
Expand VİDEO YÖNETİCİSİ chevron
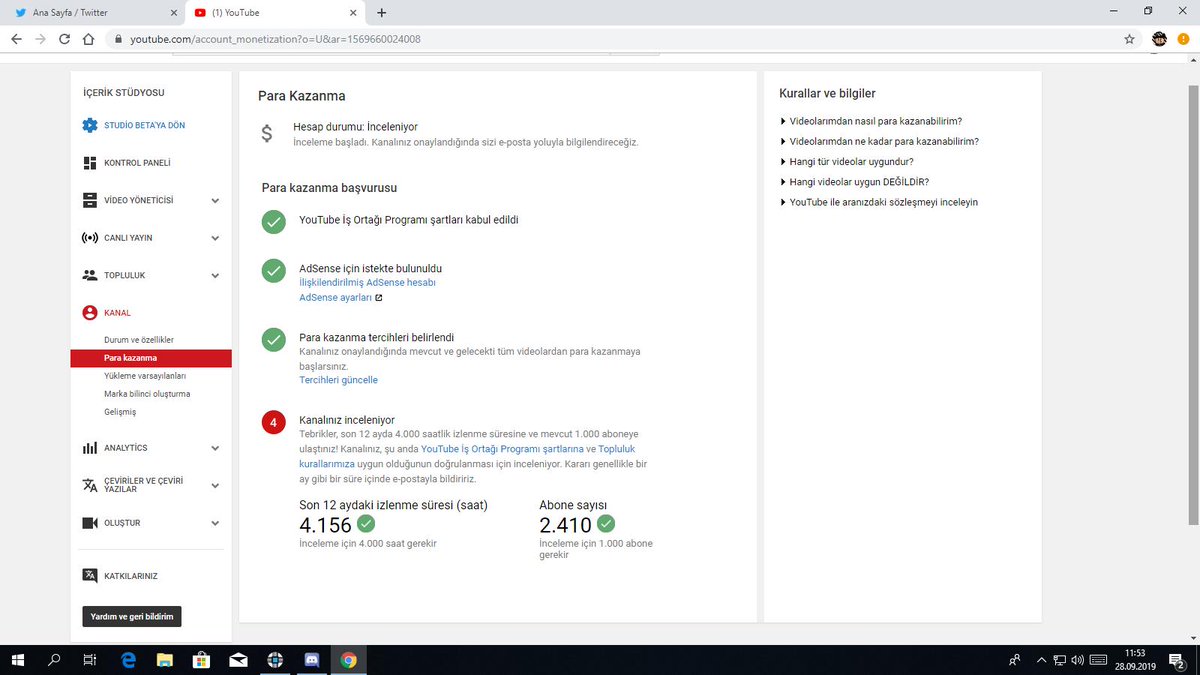(215, 201)
